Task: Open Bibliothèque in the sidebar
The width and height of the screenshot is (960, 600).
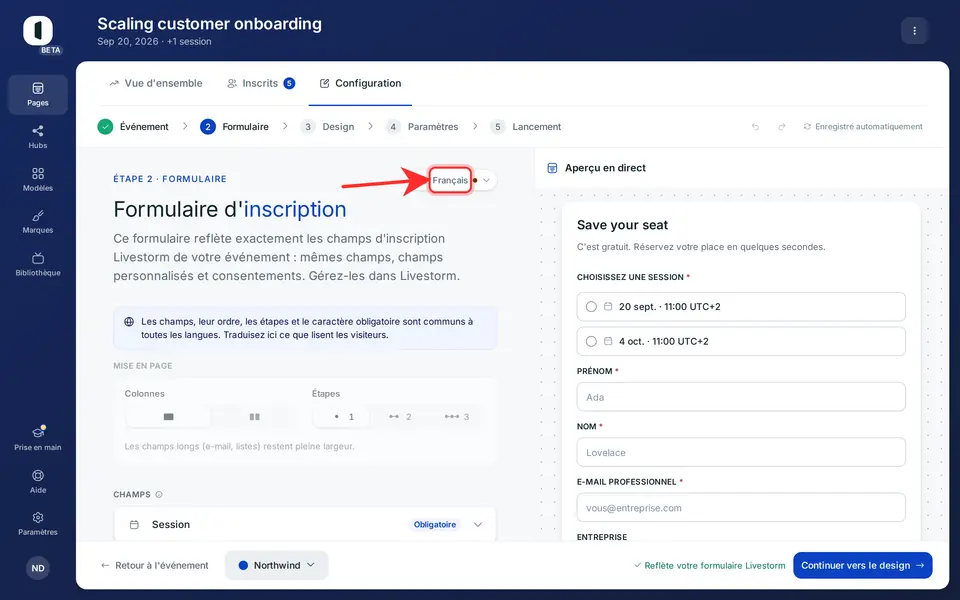Action: 38,264
